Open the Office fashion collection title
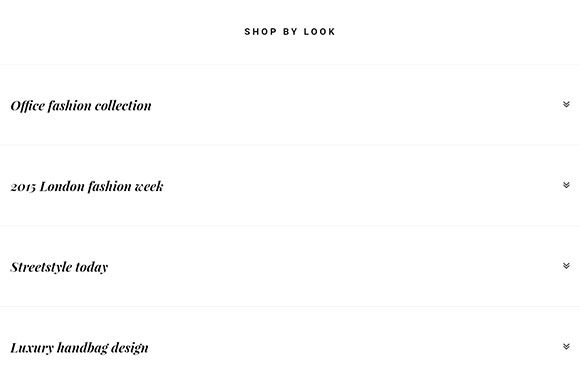Image resolution: width=580 pixels, height=386 pixels. pyautogui.click(x=81, y=106)
